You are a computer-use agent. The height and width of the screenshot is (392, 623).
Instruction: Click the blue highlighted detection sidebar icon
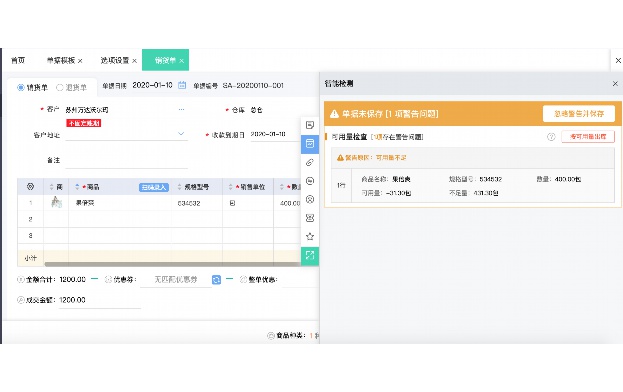(x=310, y=144)
